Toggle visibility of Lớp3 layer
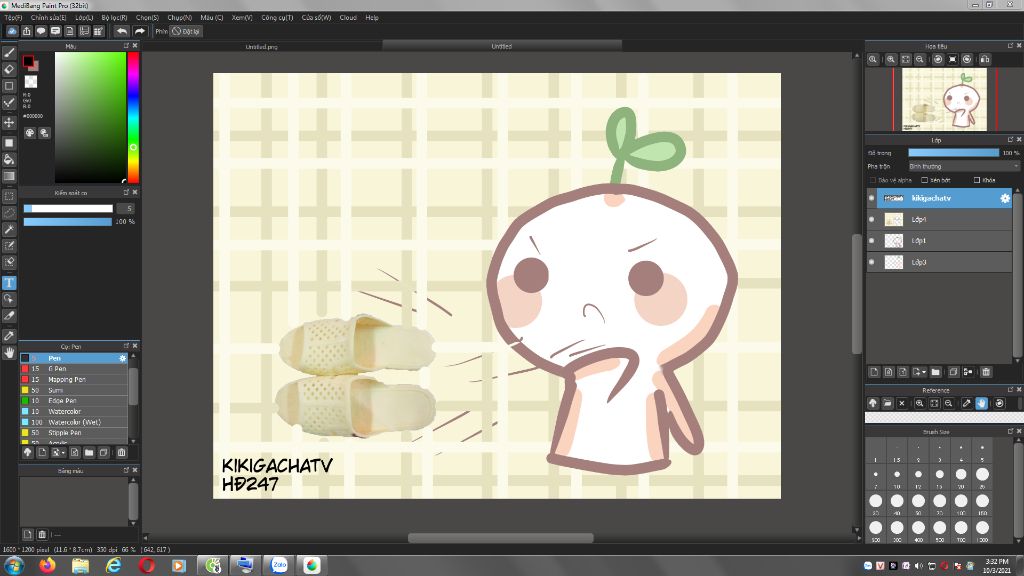1024x576 pixels. (872, 262)
